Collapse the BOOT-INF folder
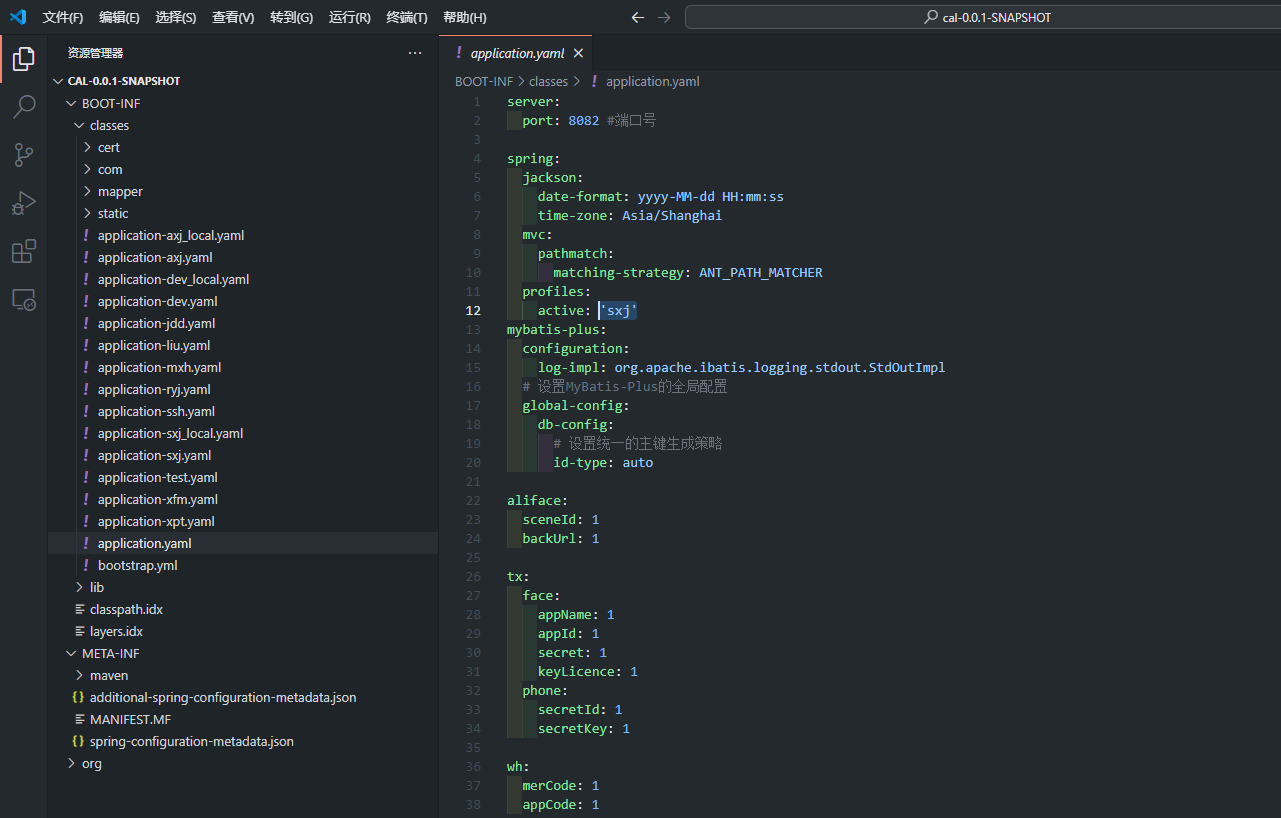Viewport: 1281px width, 818px height. coord(110,103)
